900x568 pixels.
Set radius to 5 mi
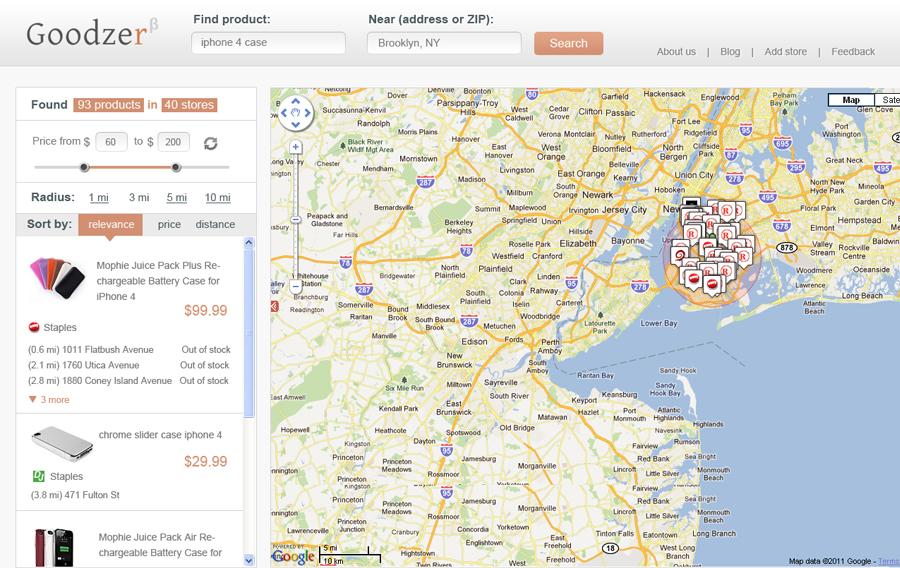tap(177, 197)
